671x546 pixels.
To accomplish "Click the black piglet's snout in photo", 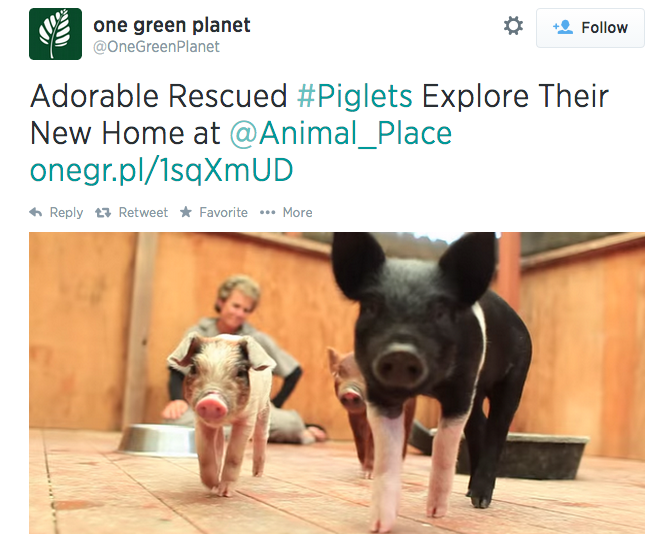I will point(399,365).
